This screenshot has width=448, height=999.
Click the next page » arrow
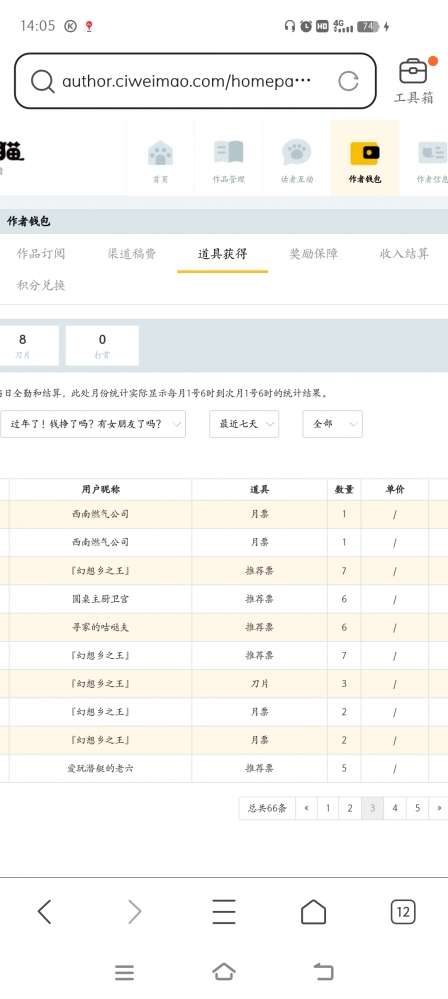point(439,808)
